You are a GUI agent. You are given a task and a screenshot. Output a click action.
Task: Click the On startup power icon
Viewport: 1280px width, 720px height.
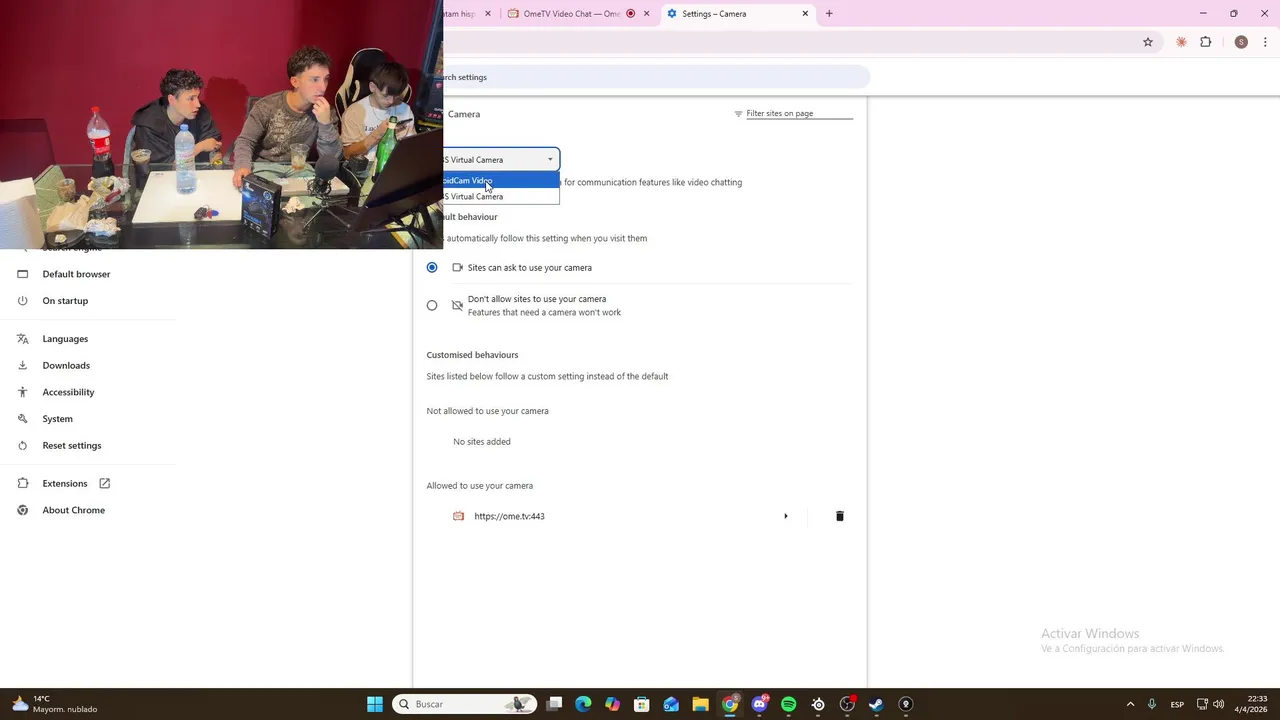tap(22, 301)
